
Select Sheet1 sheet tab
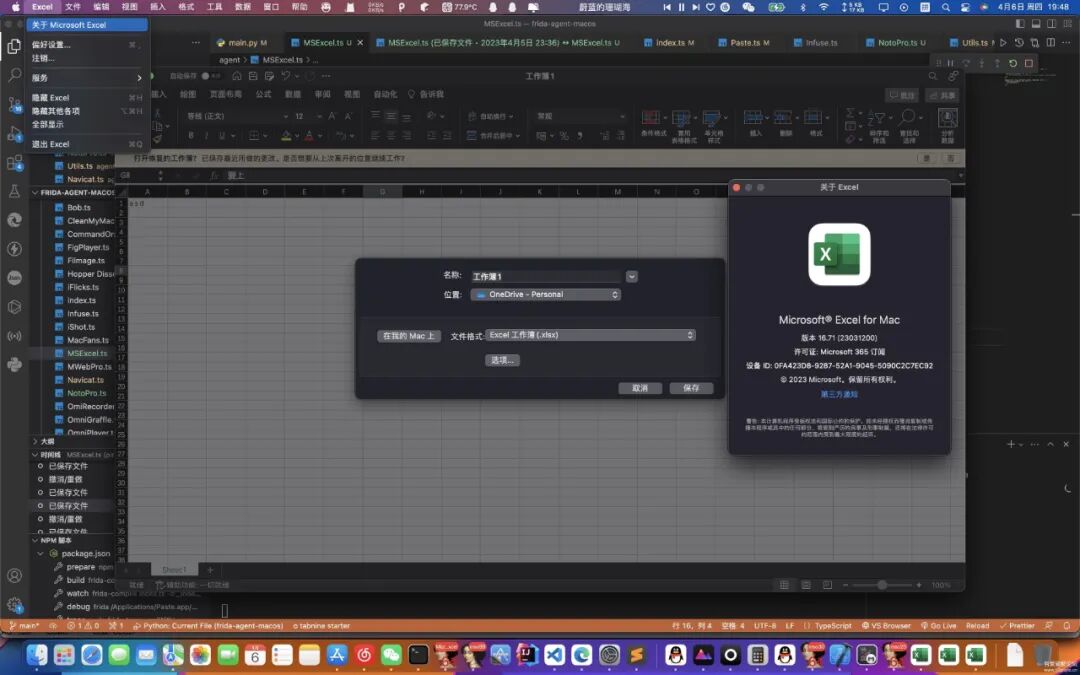click(174, 570)
